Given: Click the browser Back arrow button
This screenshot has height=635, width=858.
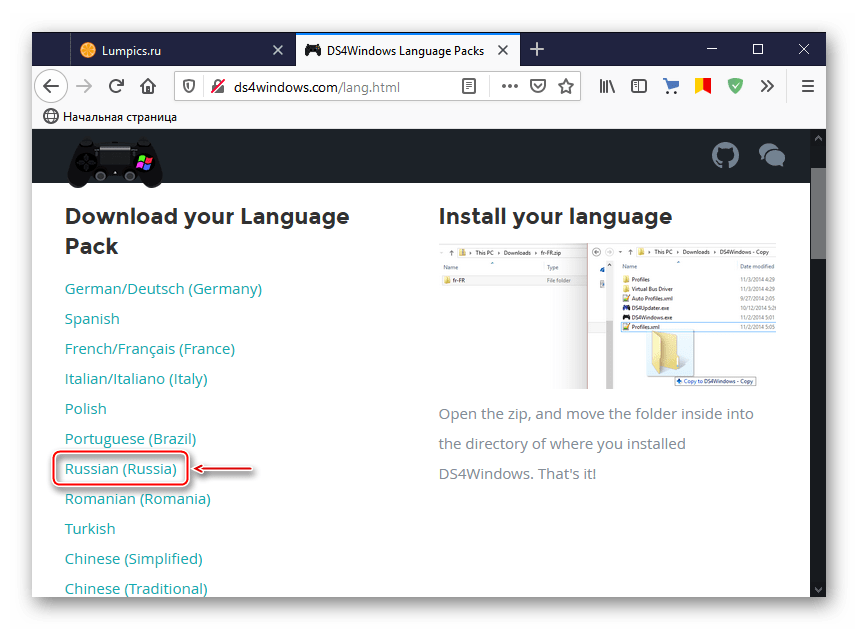Looking at the screenshot, I should coord(51,86).
